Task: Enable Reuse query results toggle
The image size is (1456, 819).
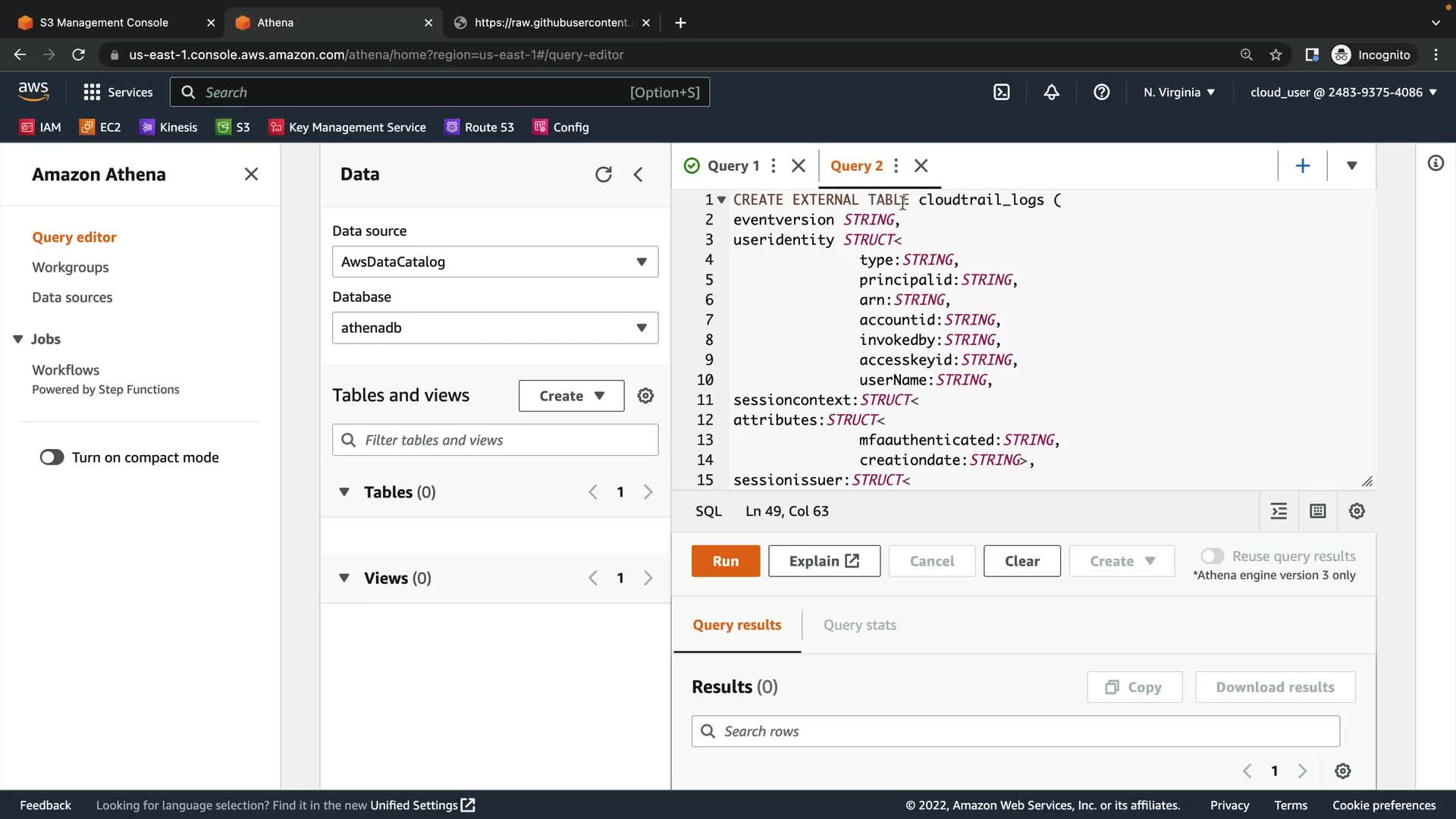Action: coord(1212,556)
